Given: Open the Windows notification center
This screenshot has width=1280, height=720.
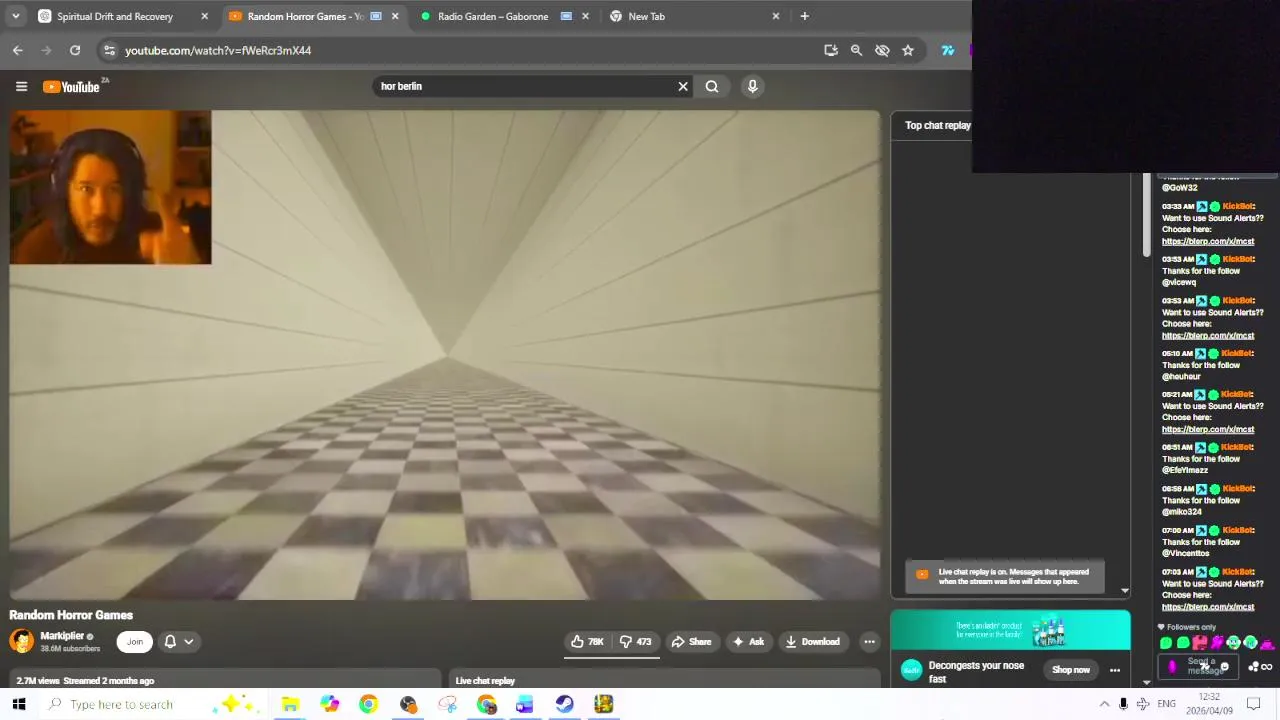Looking at the screenshot, I should 1254,704.
